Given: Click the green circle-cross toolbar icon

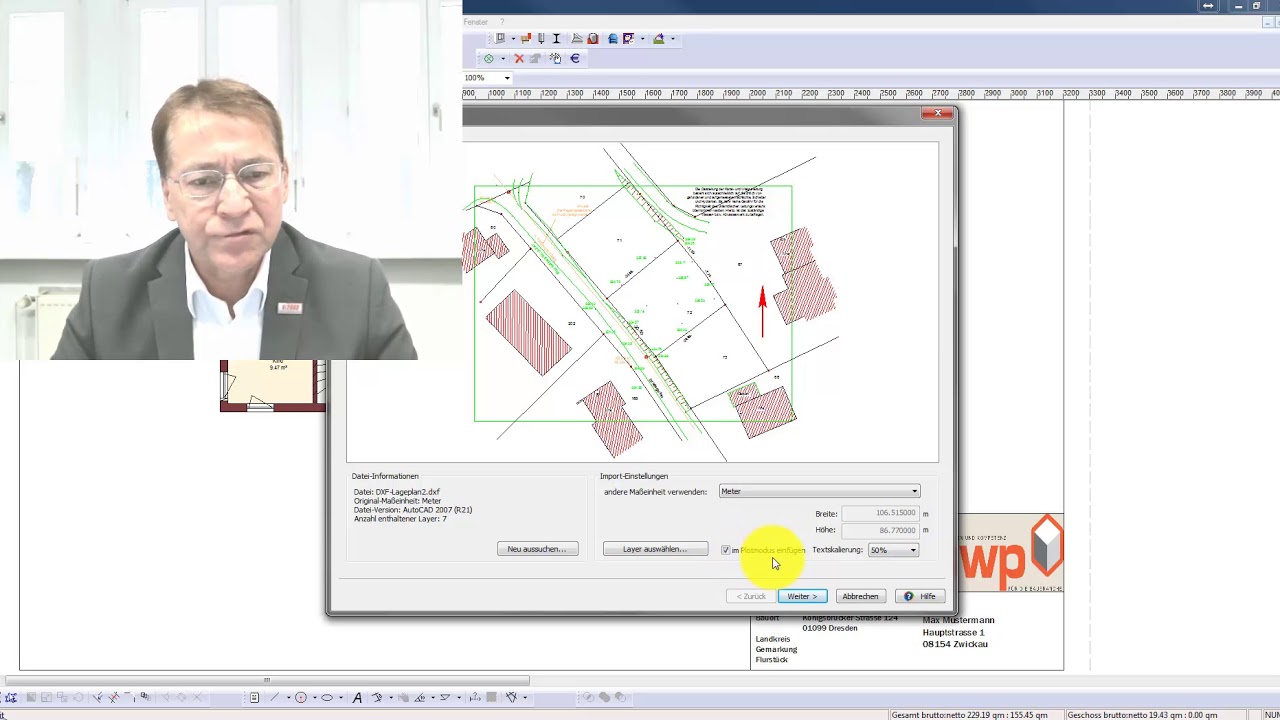Looking at the screenshot, I should pos(489,58).
